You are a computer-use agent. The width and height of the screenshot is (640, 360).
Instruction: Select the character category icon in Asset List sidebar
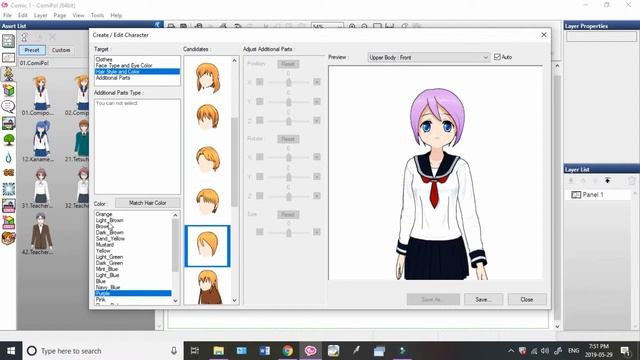(x=8, y=74)
